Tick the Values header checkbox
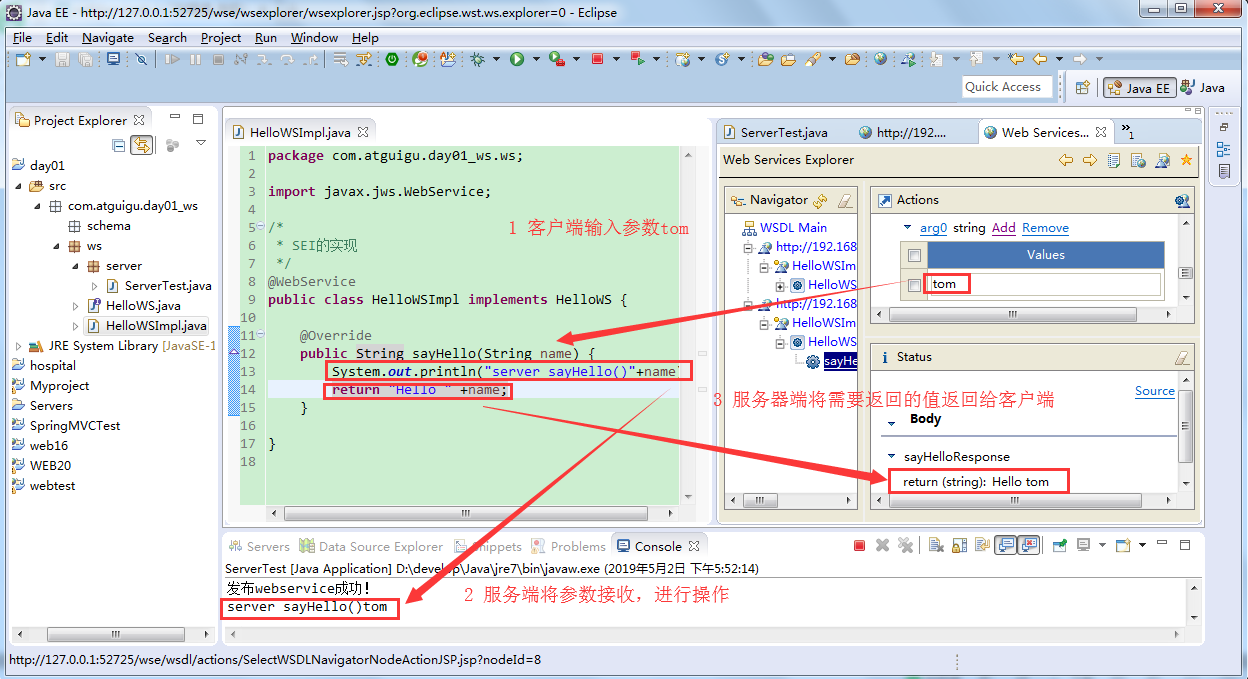The image size is (1248, 679). [914, 256]
